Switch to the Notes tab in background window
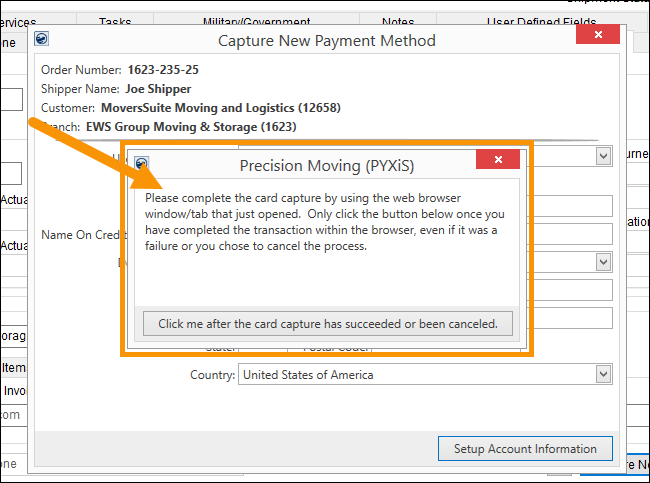Screen dimensions: 650x483 398,21
